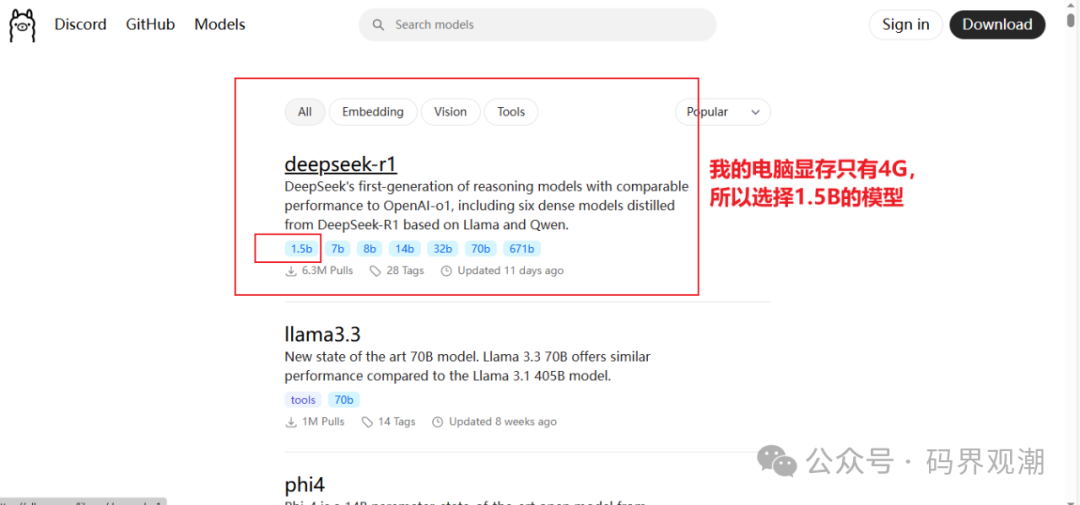
Task: Choose the 671b tag of deepseek-r1
Action: (x=522, y=249)
